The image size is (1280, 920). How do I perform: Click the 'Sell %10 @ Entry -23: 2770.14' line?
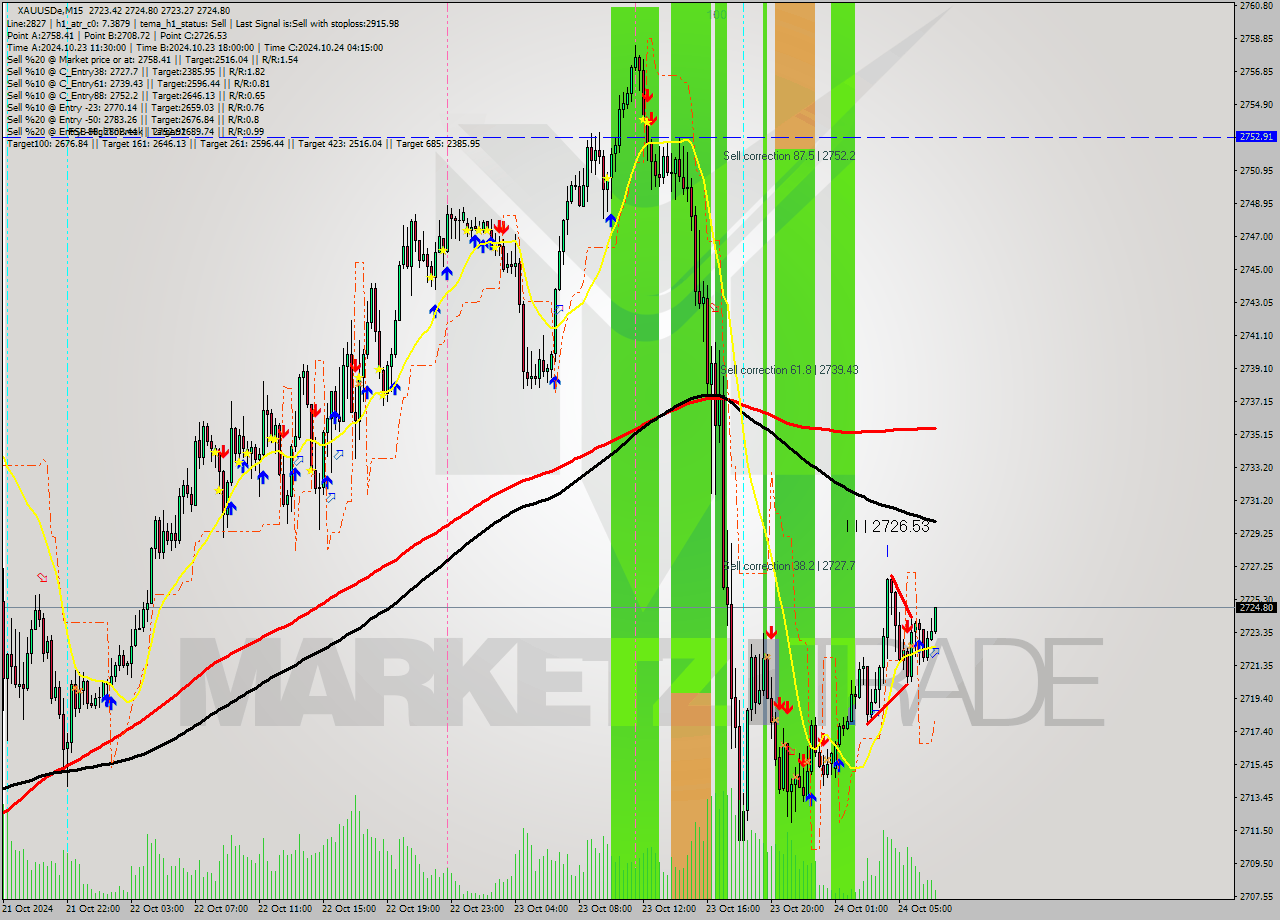coord(135,107)
